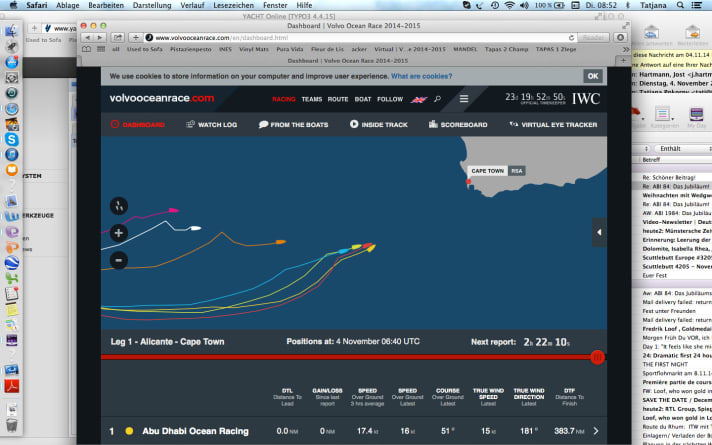Viewport: 712px width, 445px height.
Task: Open Lesezeichen menu in menu bar
Action: (x=233, y=5)
